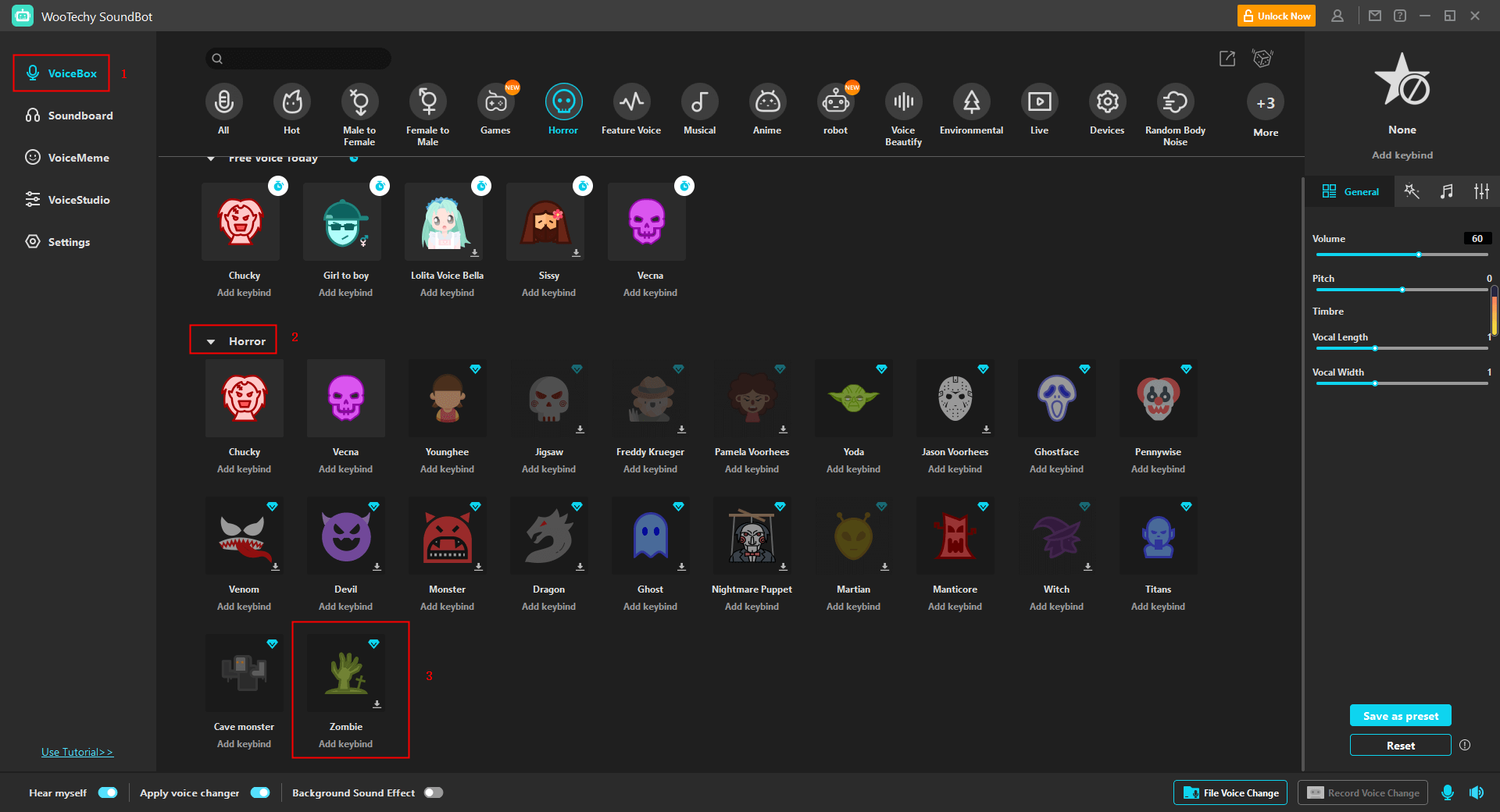This screenshot has width=1500, height=812.
Task: Open the Random Body Noise category
Action: [1175, 101]
